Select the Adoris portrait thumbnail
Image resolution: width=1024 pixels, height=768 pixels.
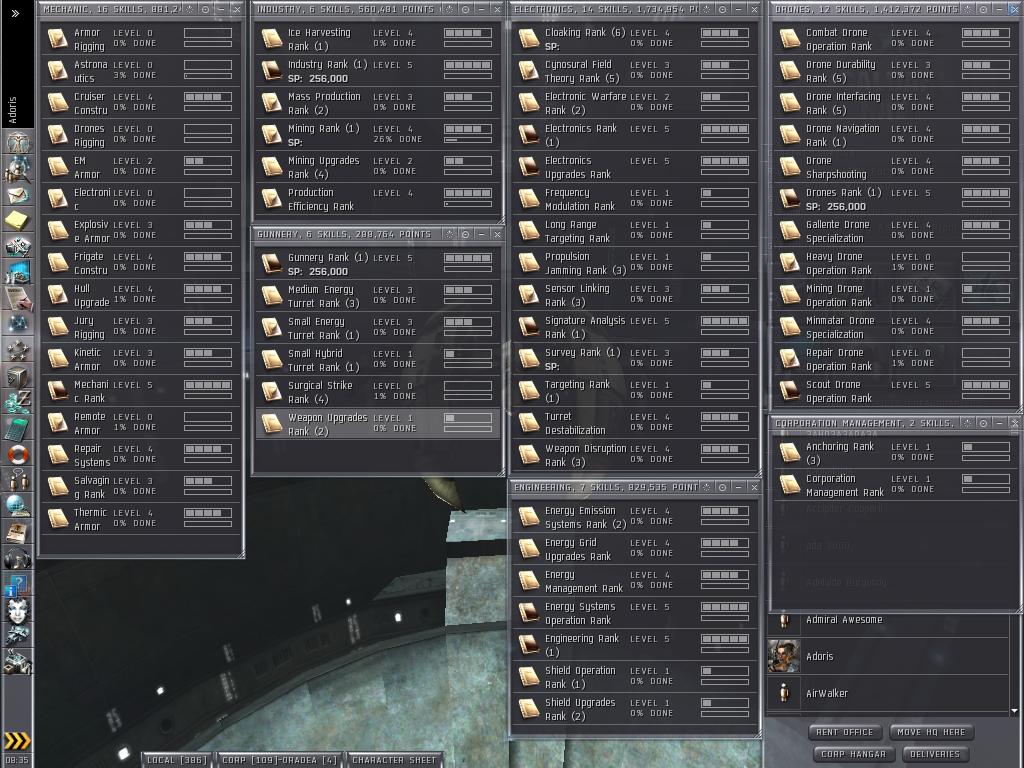[x=784, y=656]
